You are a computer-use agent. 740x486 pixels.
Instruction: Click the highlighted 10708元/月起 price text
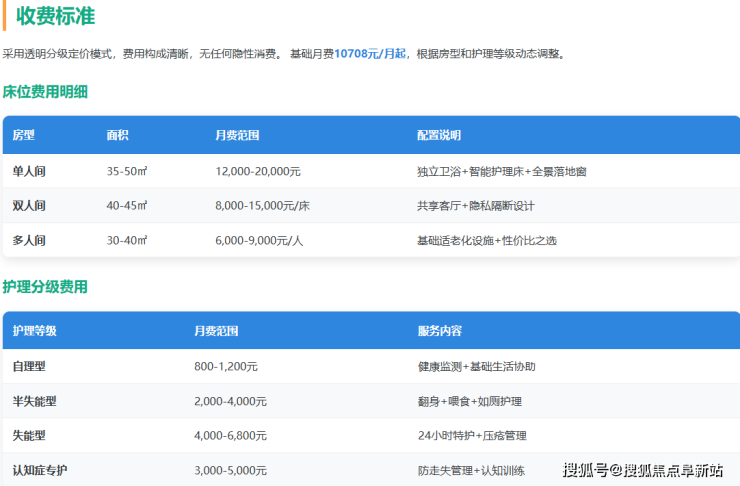370,54
